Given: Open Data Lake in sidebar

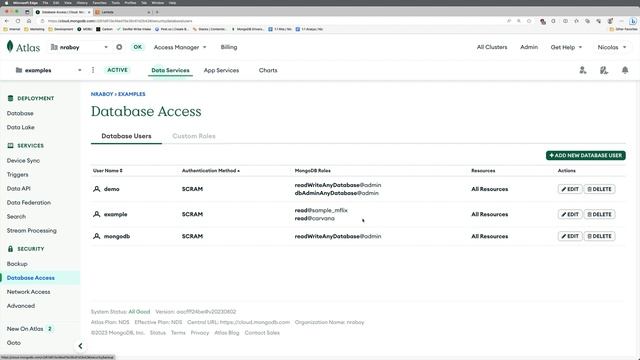Looking at the screenshot, I should coord(20,127).
